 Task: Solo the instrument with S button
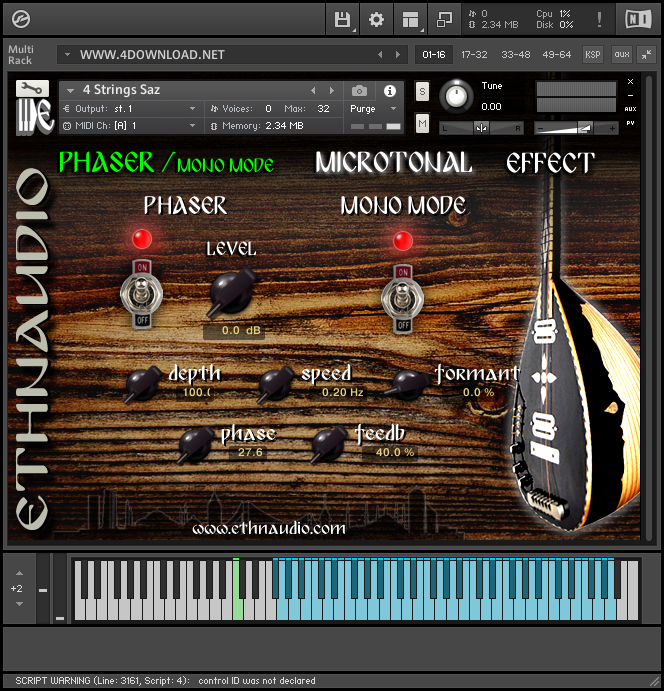coord(422,92)
